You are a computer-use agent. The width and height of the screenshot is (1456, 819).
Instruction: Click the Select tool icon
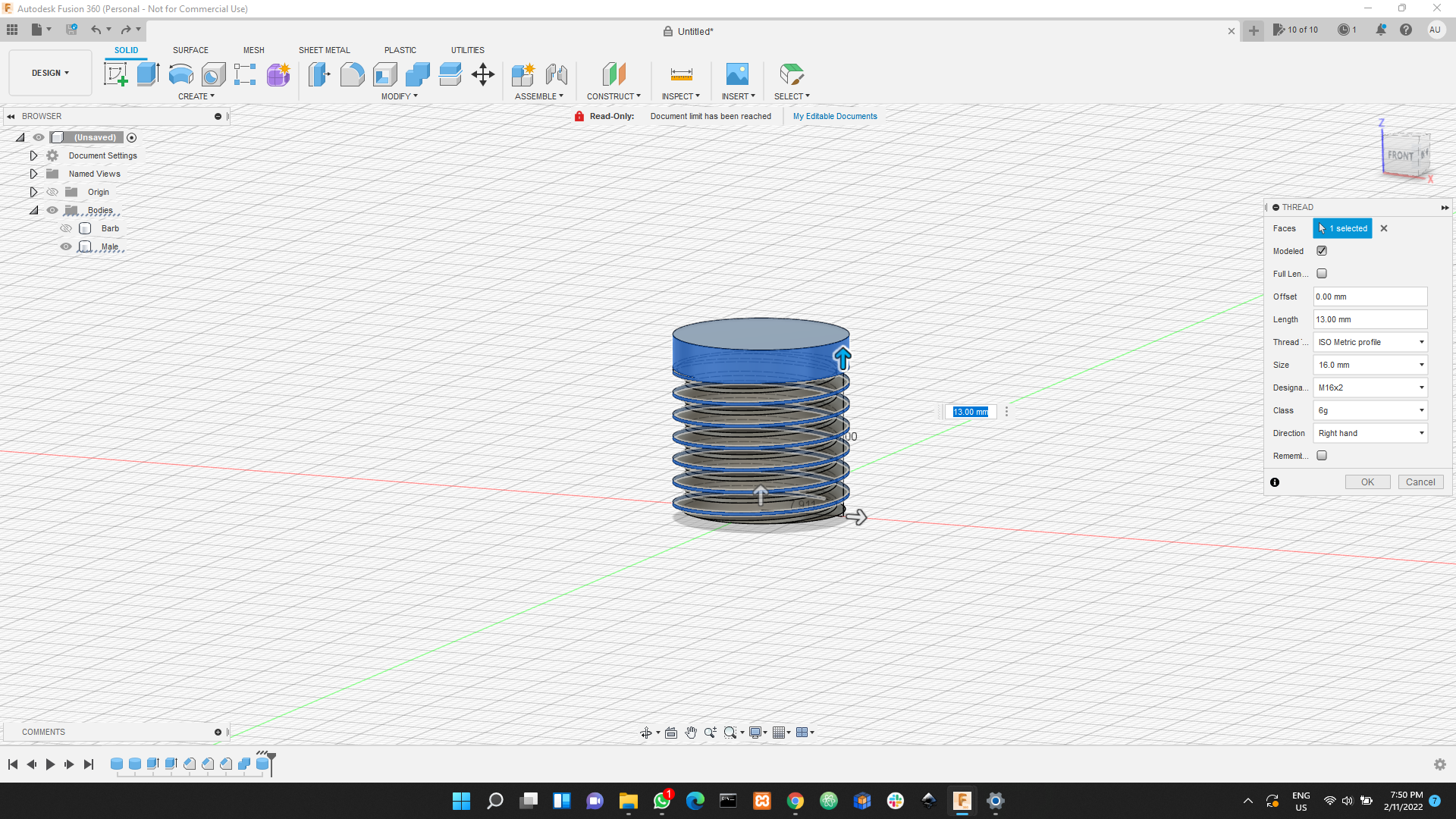click(791, 74)
